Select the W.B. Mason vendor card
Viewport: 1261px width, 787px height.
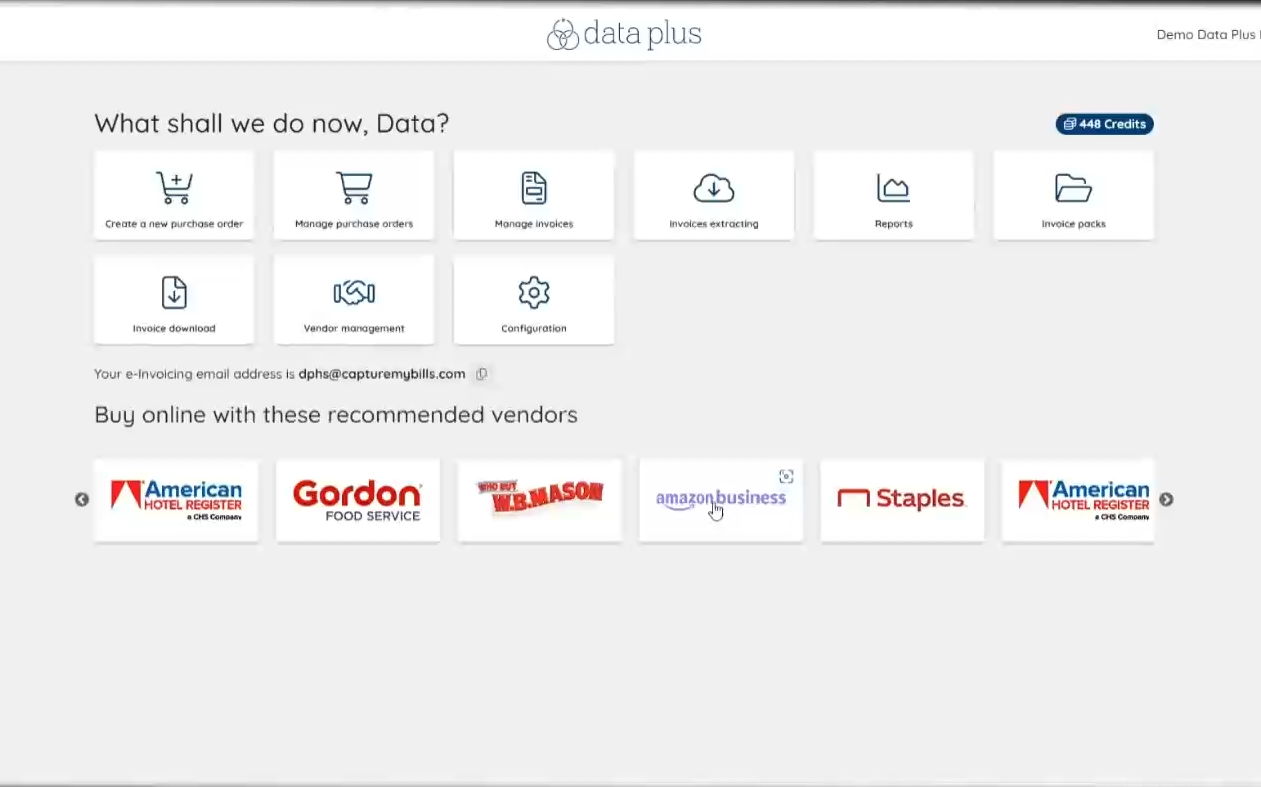click(x=540, y=500)
